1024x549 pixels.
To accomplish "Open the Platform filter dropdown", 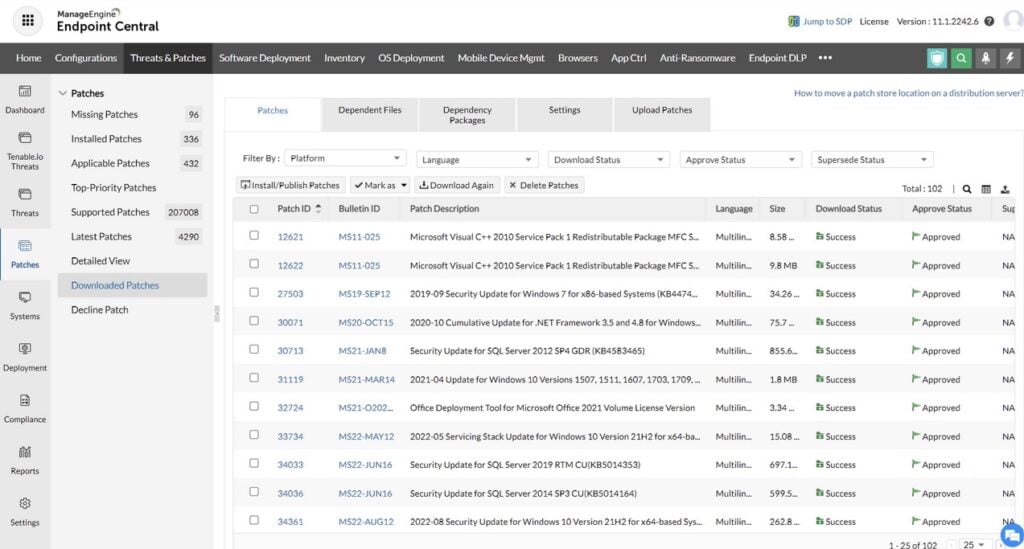I will pyautogui.click(x=345, y=158).
